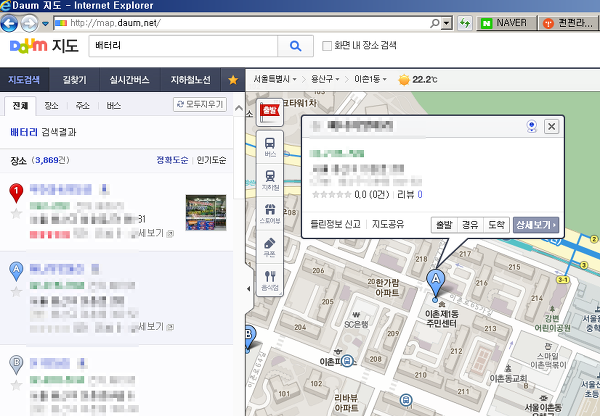Click the coupon tag icon in map toolbar
Viewport: 600px width, 416px height.
point(270,247)
